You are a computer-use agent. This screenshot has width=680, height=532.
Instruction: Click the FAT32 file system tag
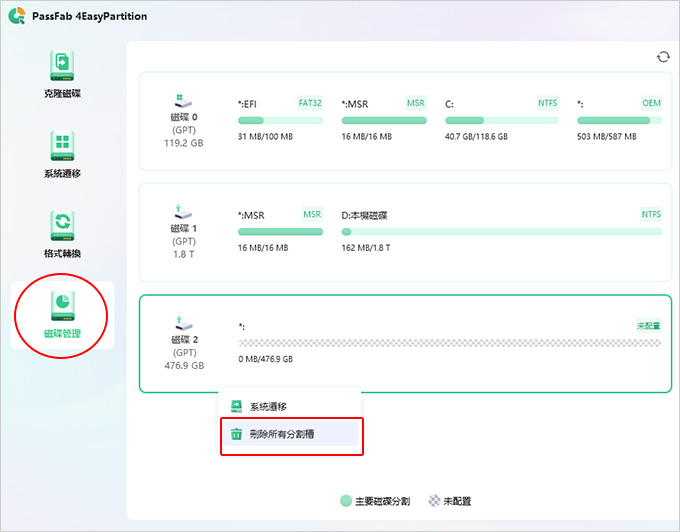click(x=310, y=103)
